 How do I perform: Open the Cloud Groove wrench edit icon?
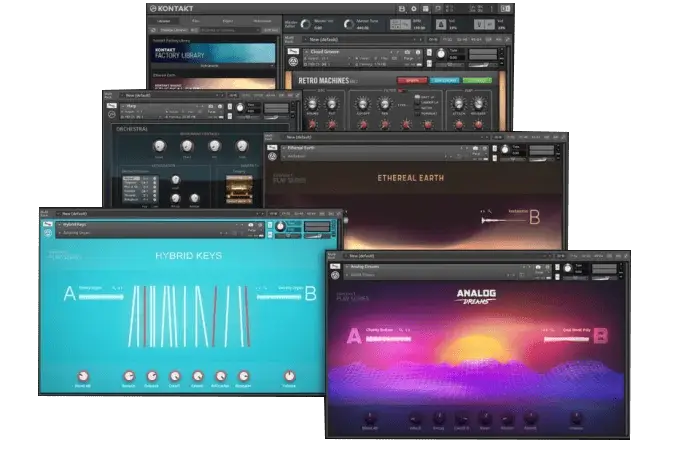[x=293, y=51]
